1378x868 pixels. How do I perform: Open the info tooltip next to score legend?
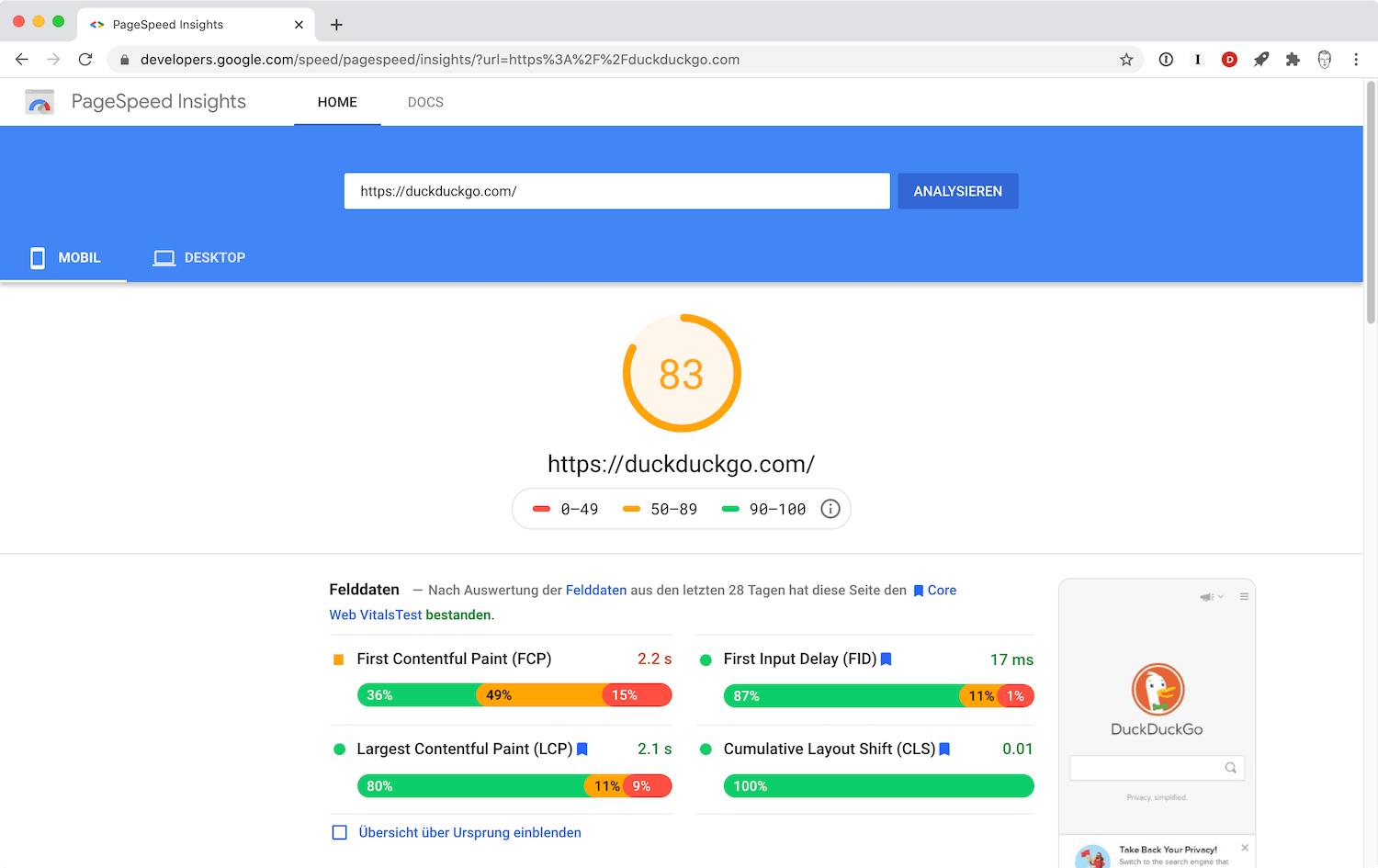pos(830,508)
